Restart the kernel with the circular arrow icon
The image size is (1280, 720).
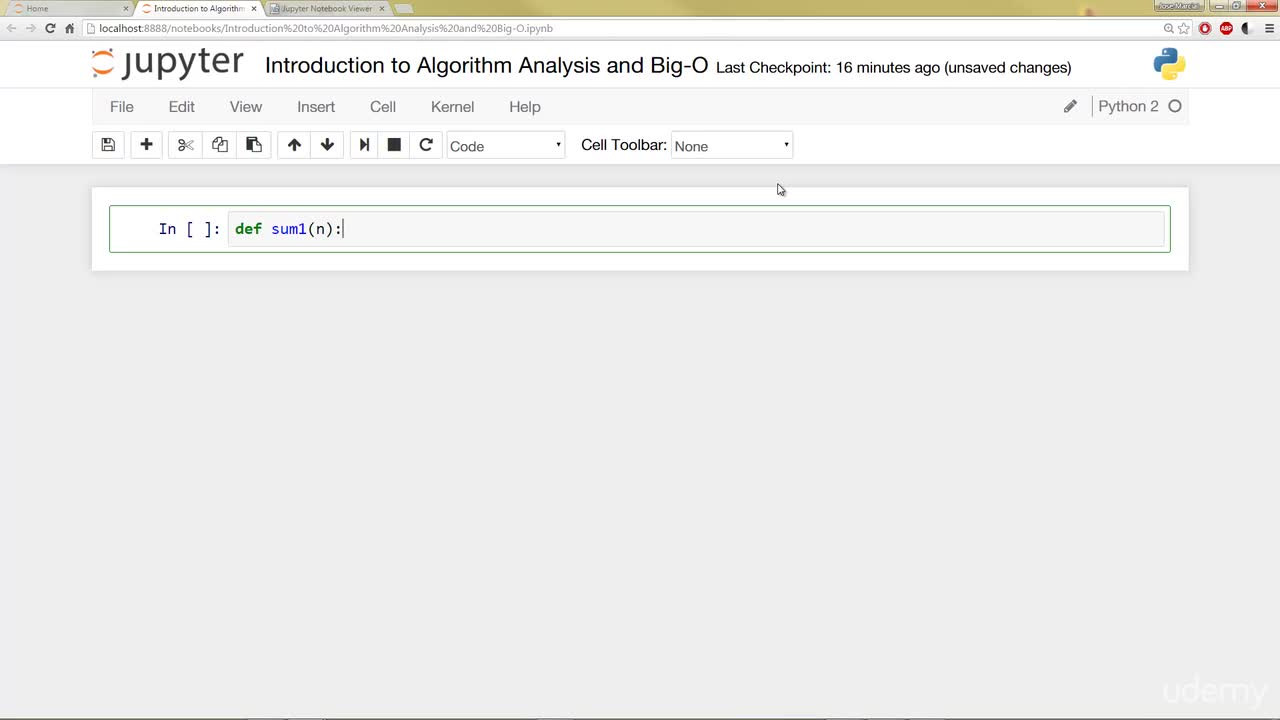pyautogui.click(x=426, y=145)
